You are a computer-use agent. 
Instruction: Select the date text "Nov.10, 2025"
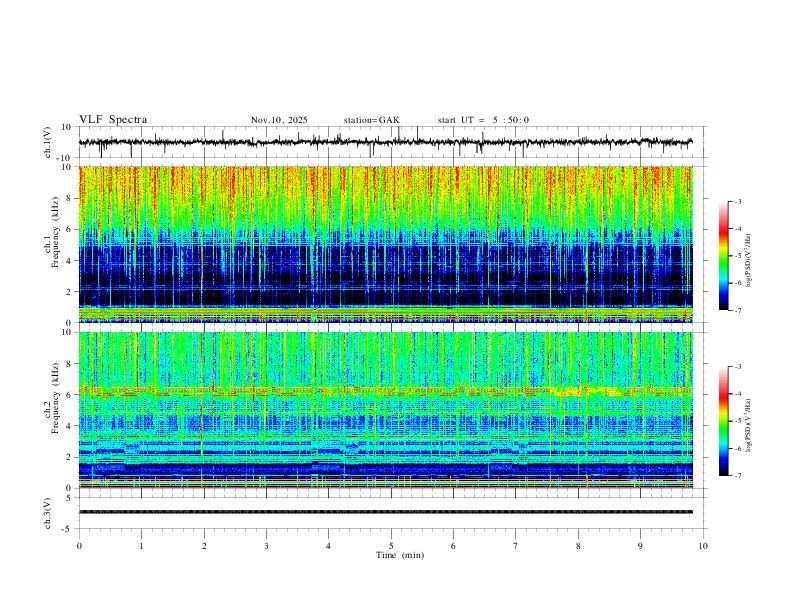[279, 120]
